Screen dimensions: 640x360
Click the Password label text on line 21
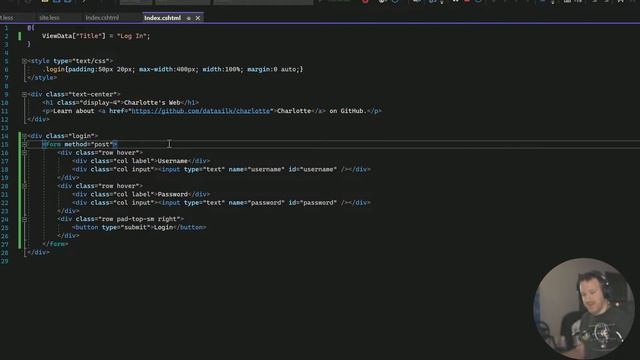[173, 194]
